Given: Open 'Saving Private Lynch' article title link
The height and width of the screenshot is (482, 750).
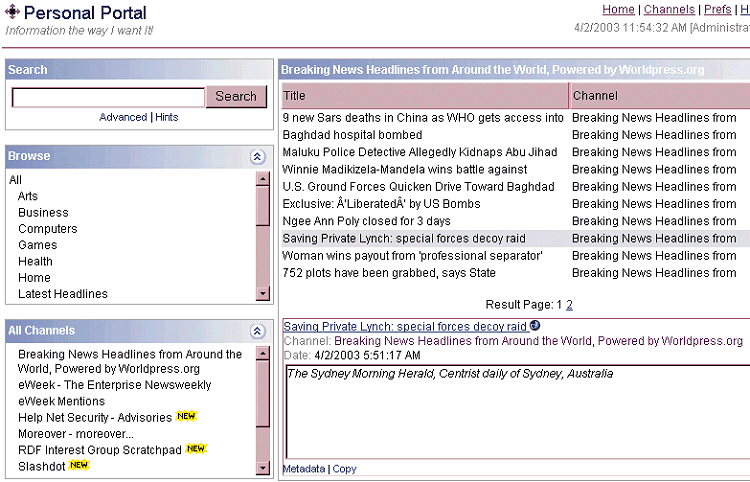Looking at the screenshot, I should (x=405, y=327).
